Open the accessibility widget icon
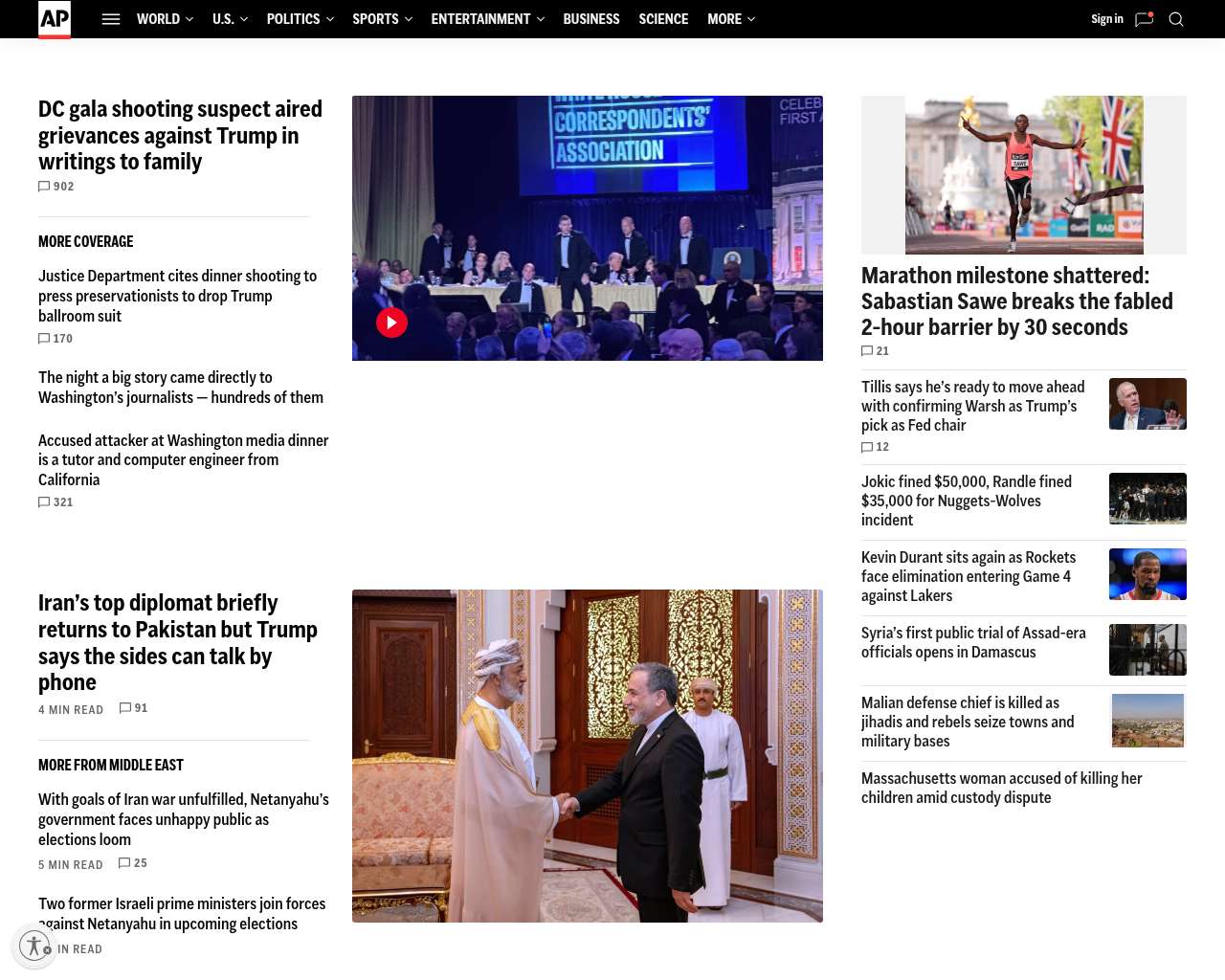1225x980 pixels. click(35, 947)
